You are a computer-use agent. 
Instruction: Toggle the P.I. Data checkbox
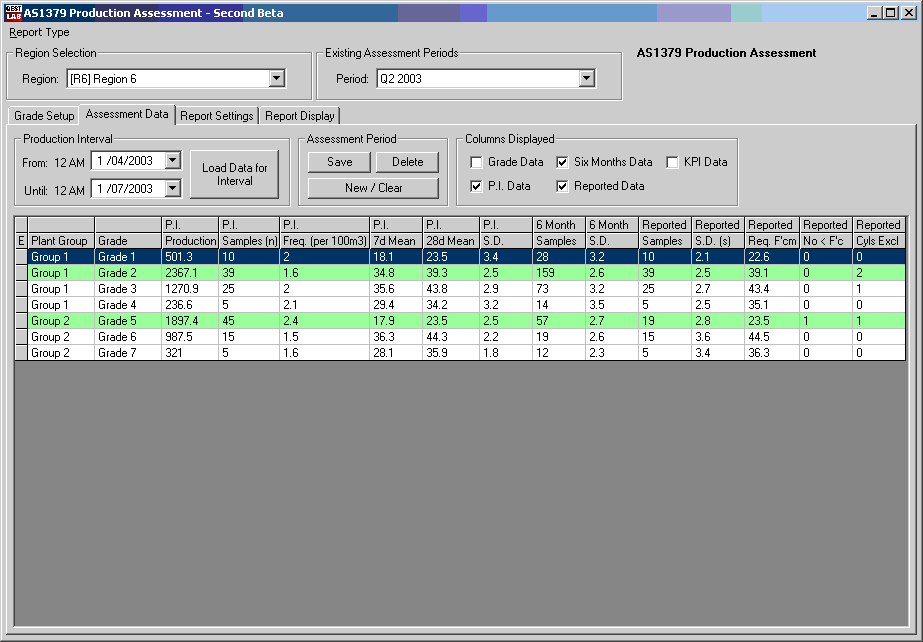coord(477,186)
